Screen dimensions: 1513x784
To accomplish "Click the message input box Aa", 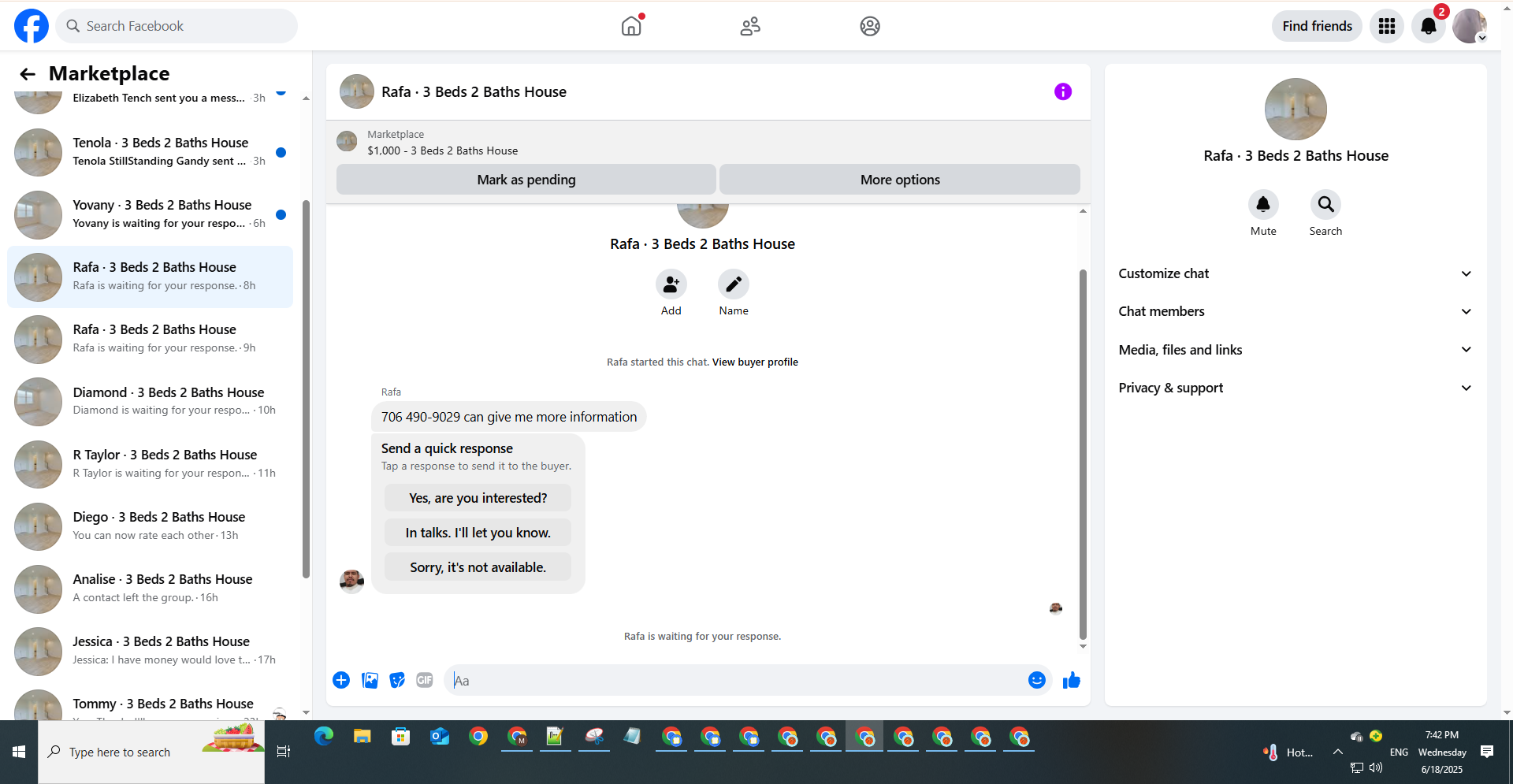I will pos(734,680).
